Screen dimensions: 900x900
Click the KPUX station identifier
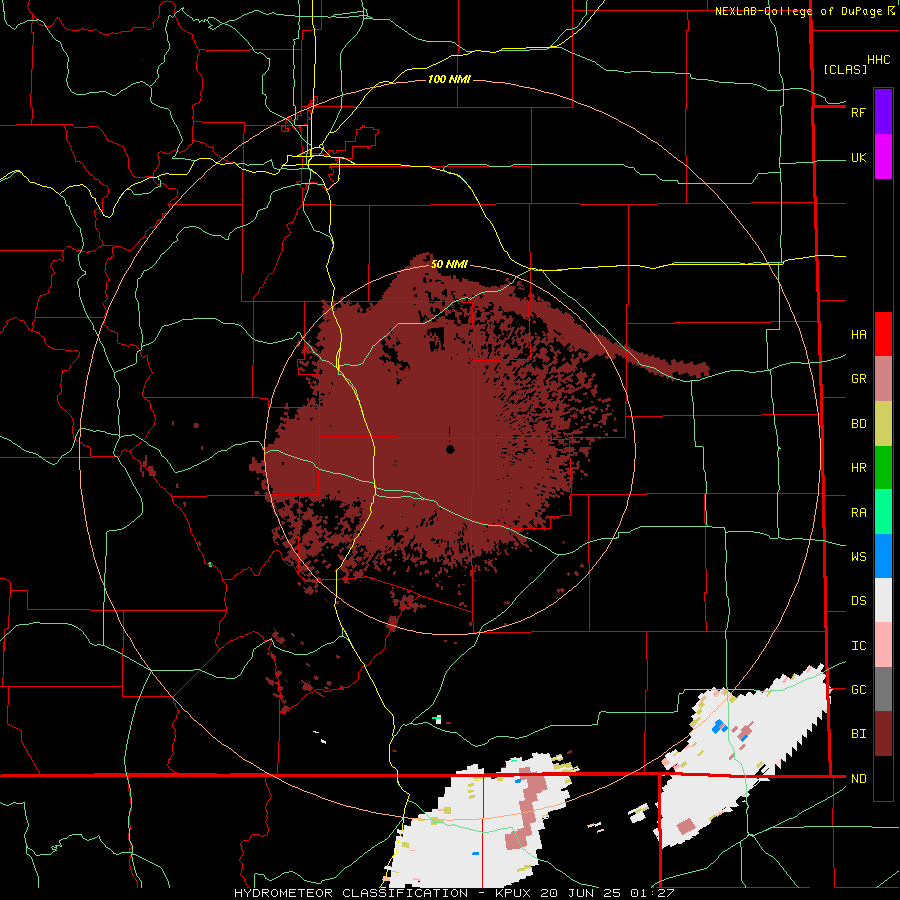click(514, 893)
